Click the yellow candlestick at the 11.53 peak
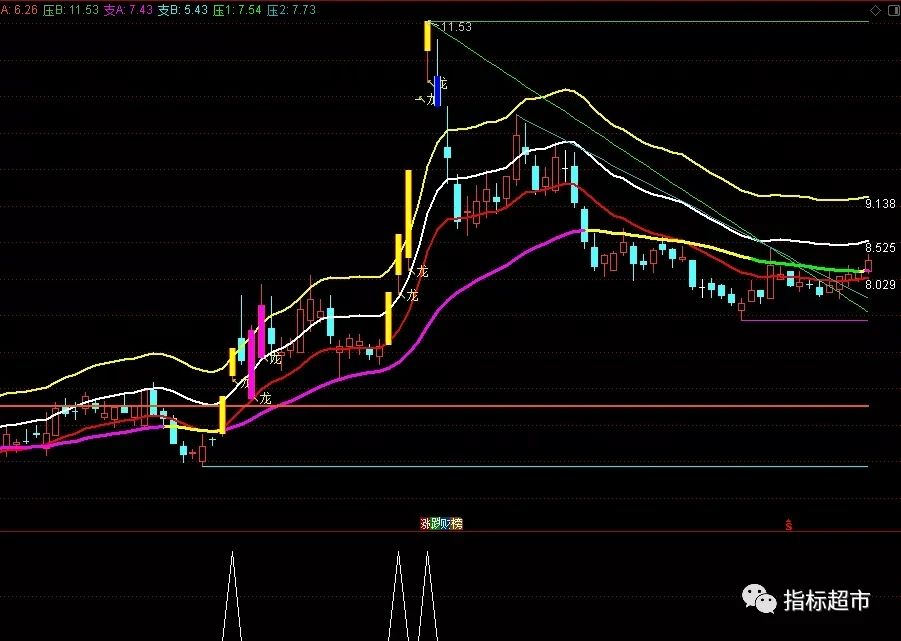This screenshot has height=641, width=901. click(x=428, y=36)
